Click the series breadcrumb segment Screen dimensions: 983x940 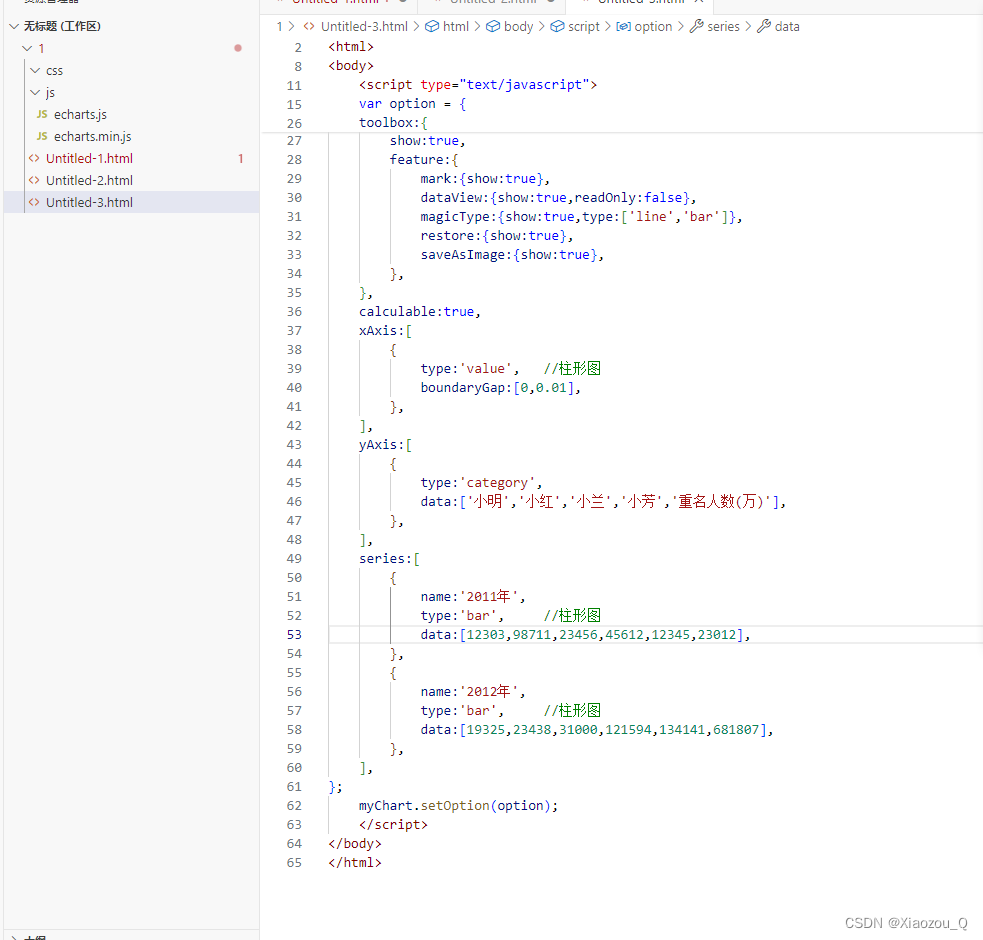click(x=723, y=26)
